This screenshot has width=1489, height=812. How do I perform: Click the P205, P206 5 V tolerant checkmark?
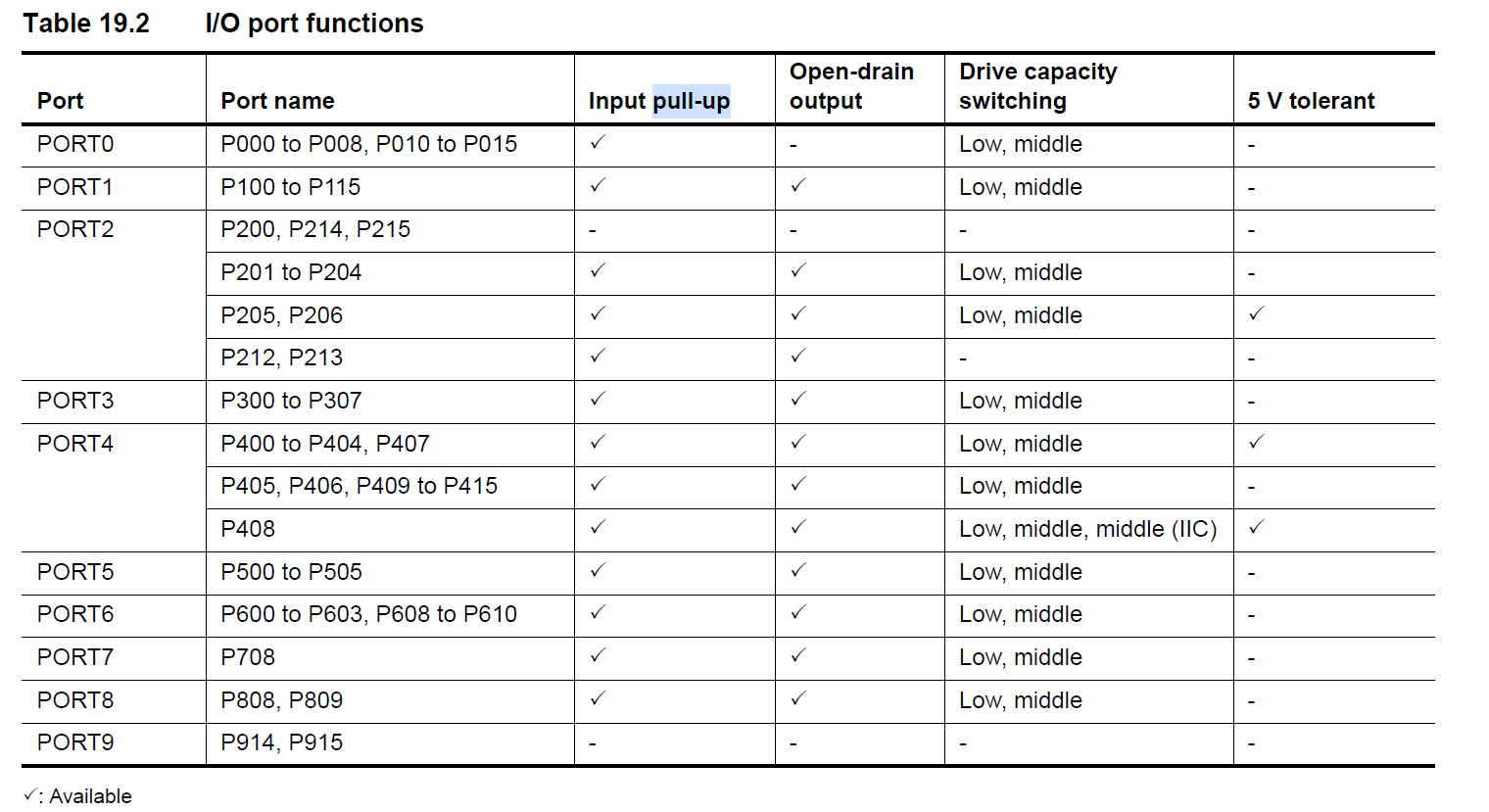1257,313
